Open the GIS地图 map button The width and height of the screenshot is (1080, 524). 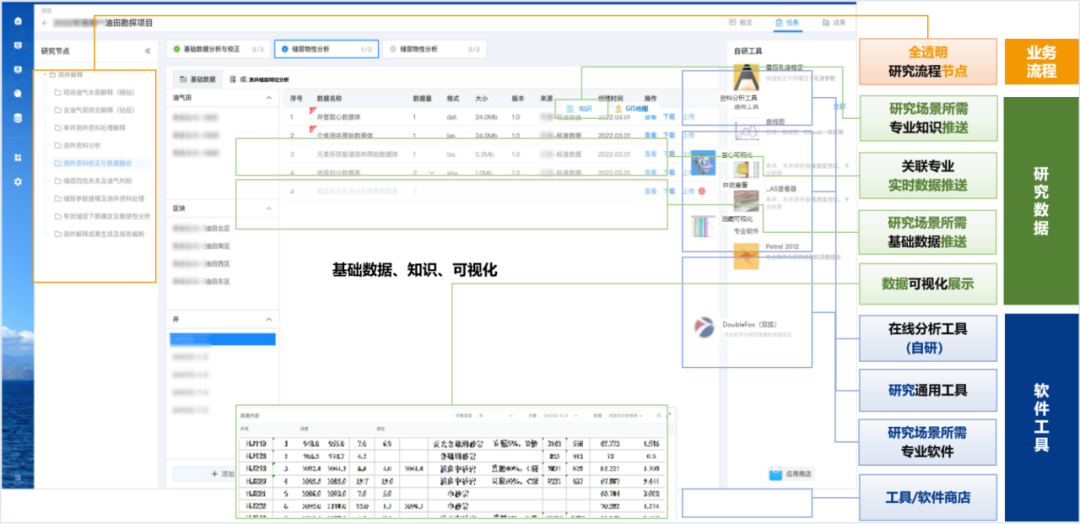[x=631, y=107]
